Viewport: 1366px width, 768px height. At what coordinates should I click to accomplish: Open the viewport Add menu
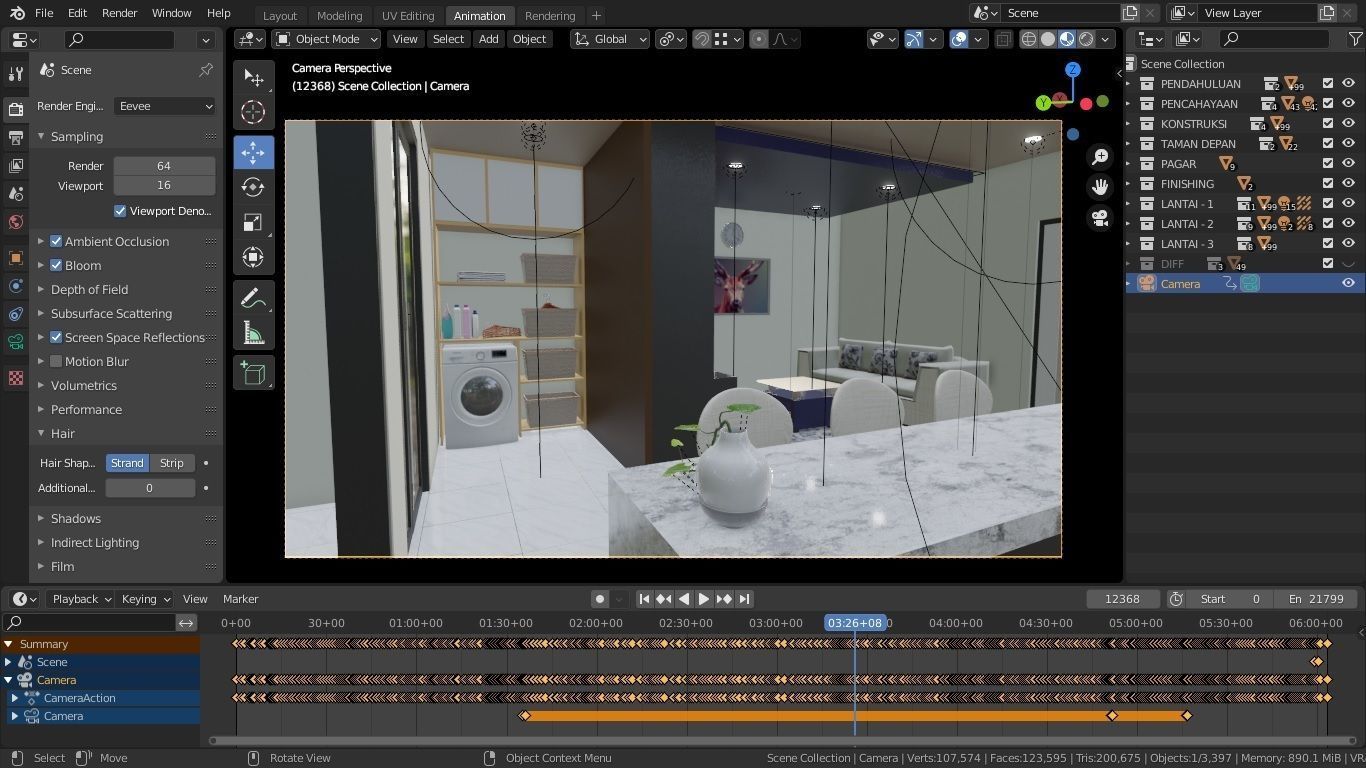coord(488,39)
